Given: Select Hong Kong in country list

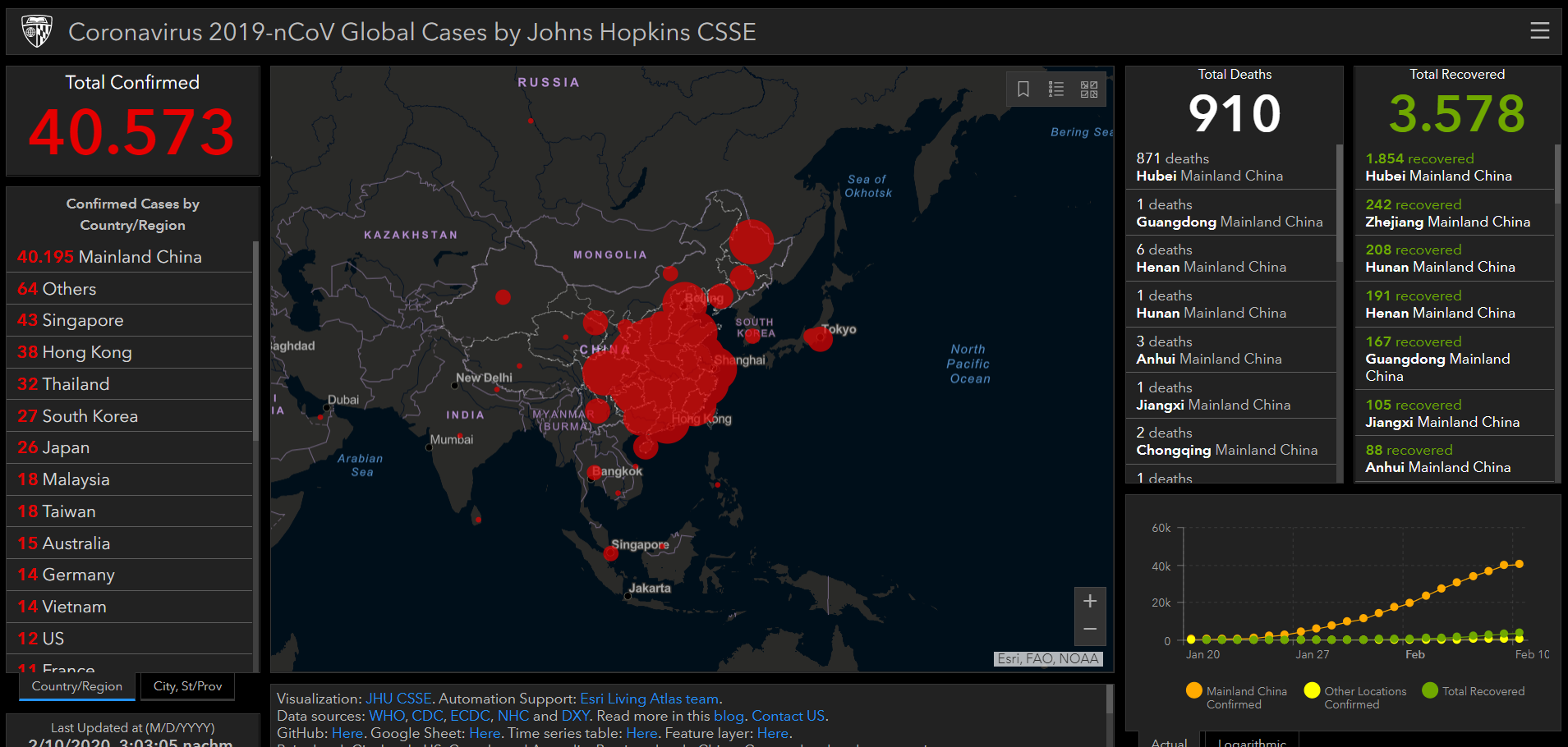Looking at the screenshot, I should (130, 352).
